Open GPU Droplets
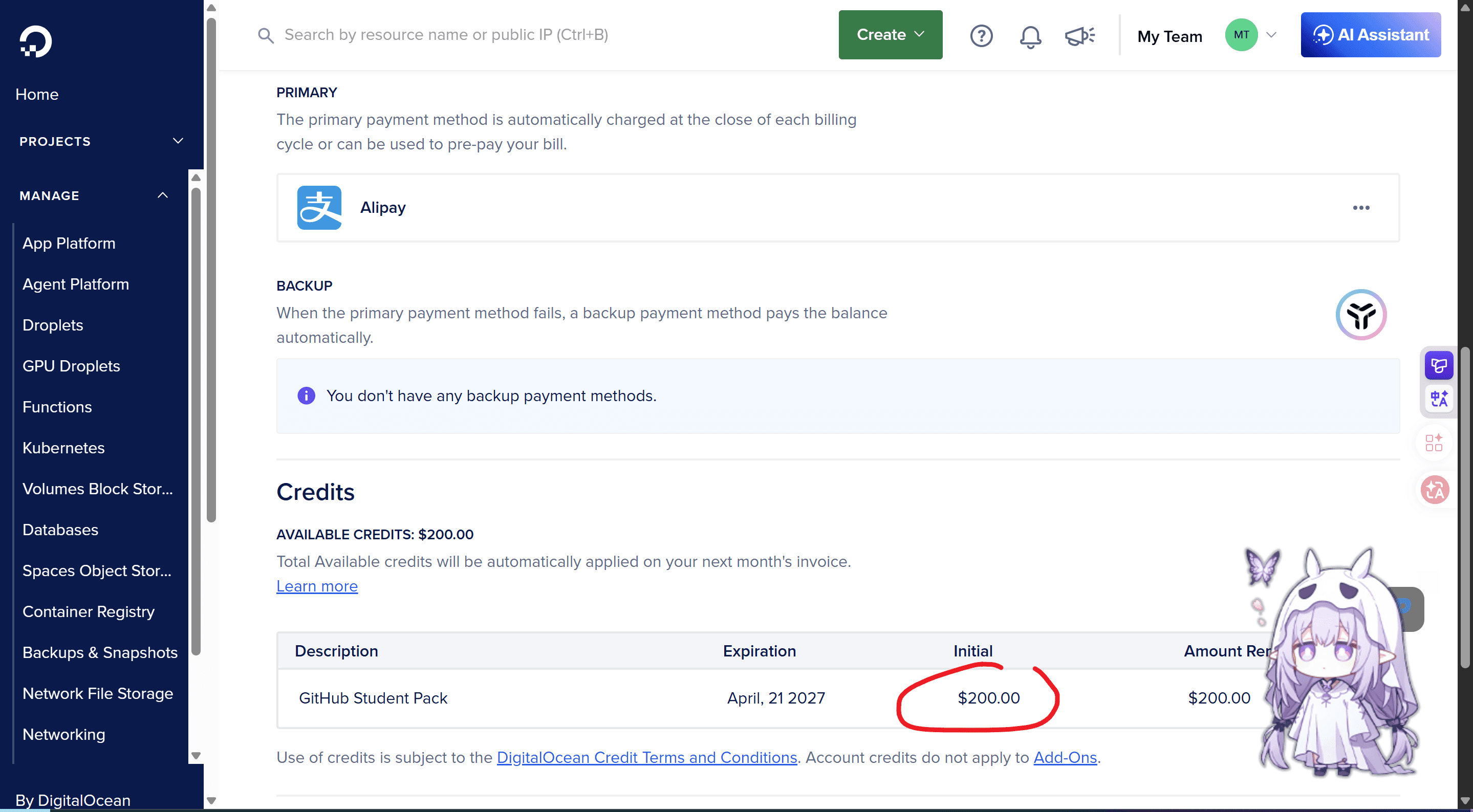Viewport: 1473px width, 812px height. pyautogui.click(x=72, y=366)
